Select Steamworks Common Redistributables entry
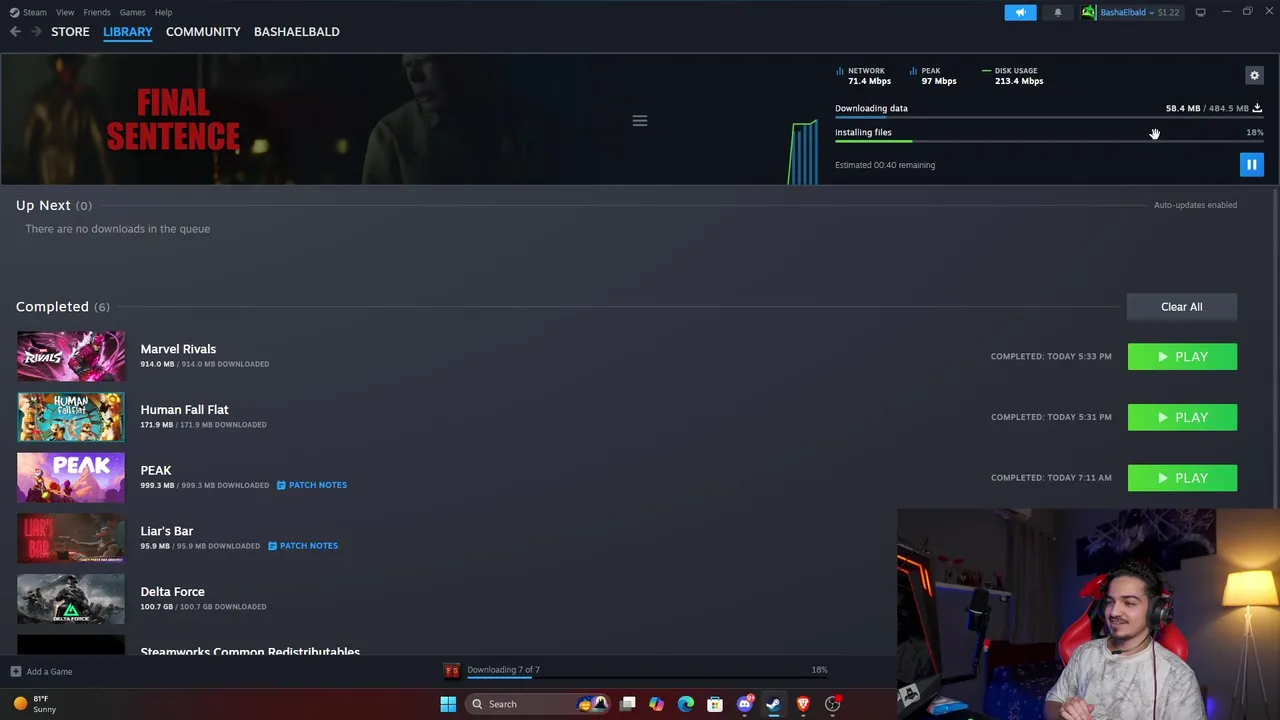 tap(250, 651)
